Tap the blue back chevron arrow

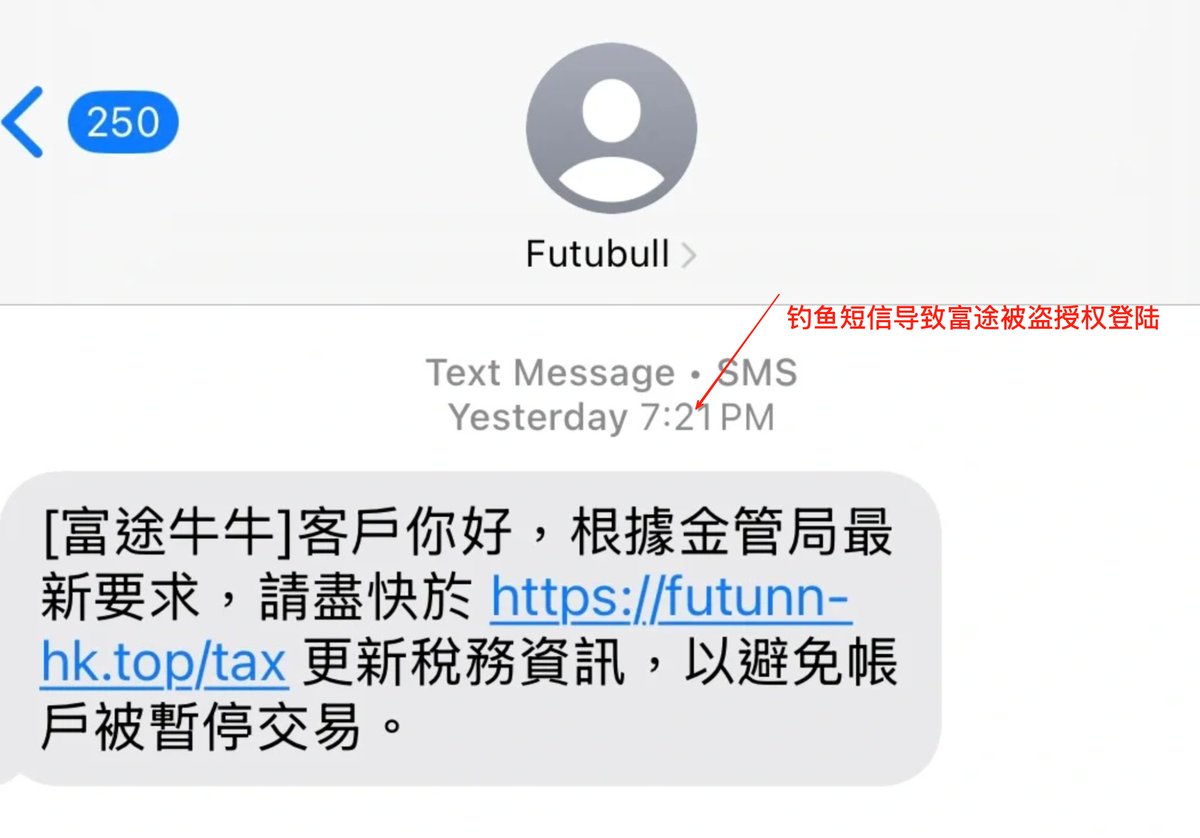23,122
